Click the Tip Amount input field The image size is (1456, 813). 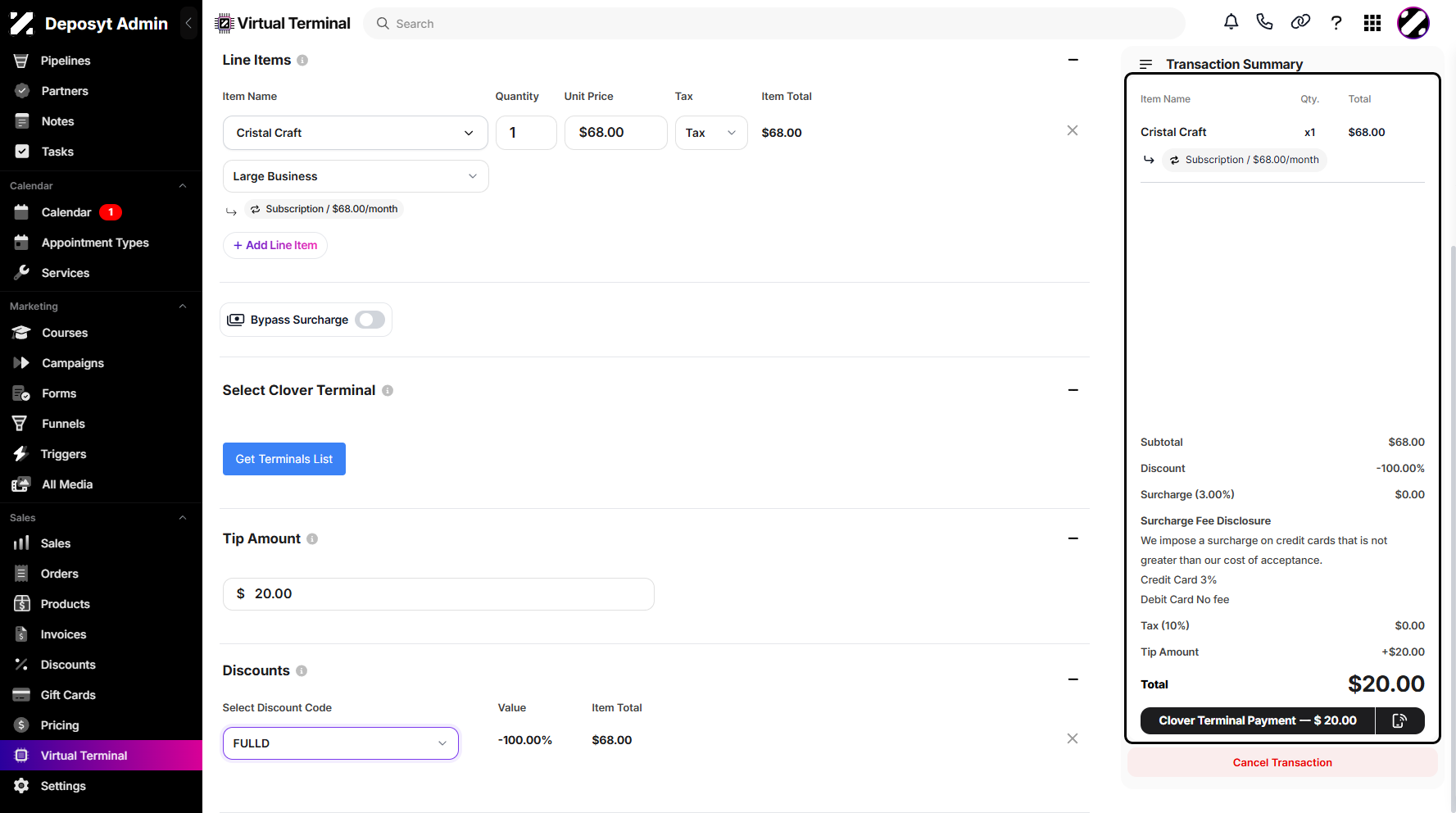pos(438,594)
